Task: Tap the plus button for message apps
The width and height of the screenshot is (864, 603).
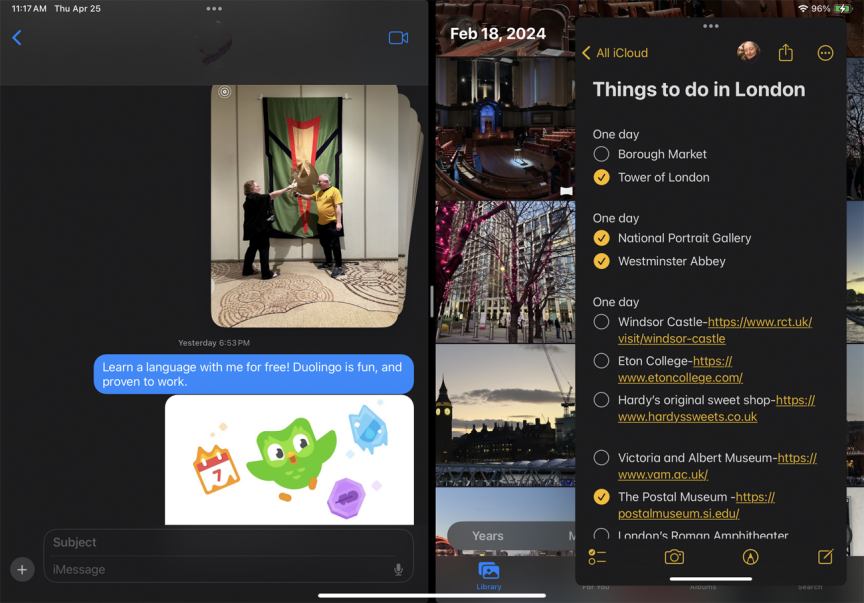Action: [22, 569]
